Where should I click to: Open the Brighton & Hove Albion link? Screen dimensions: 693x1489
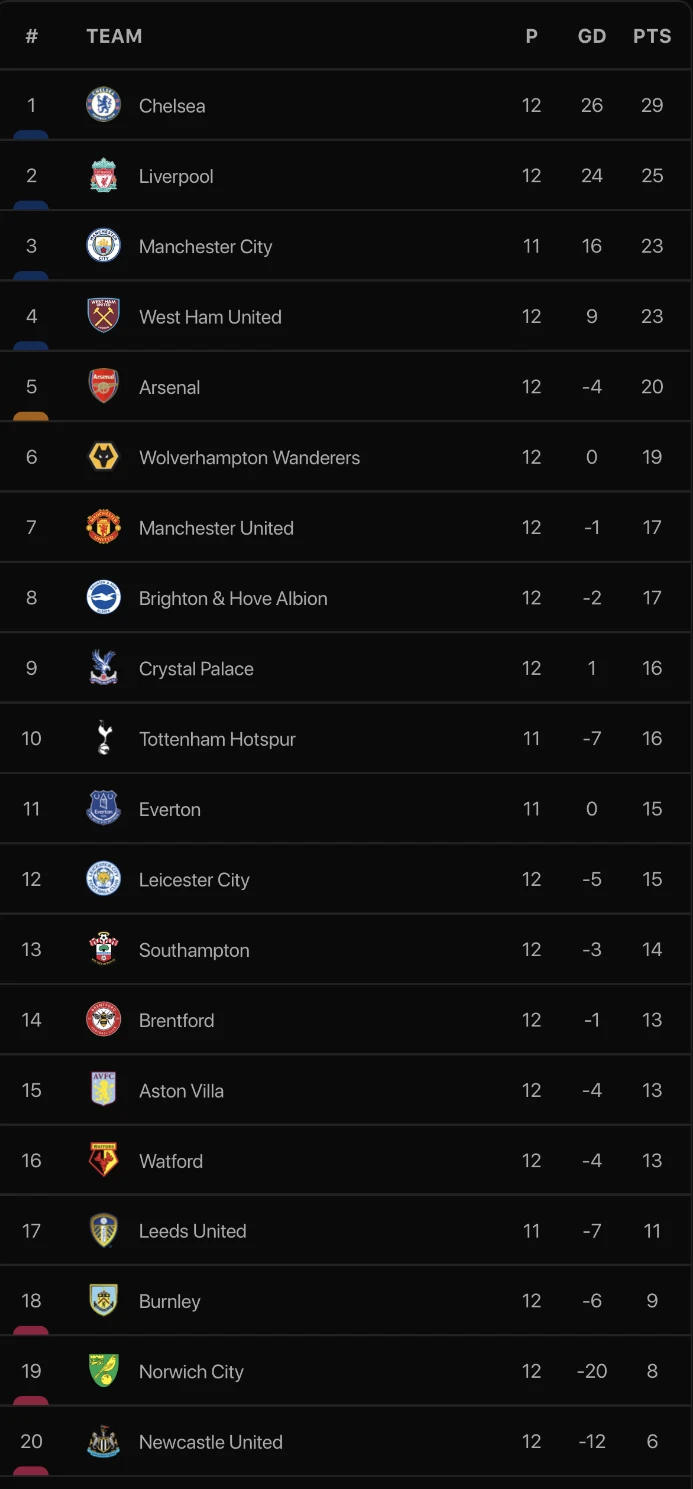233,598
